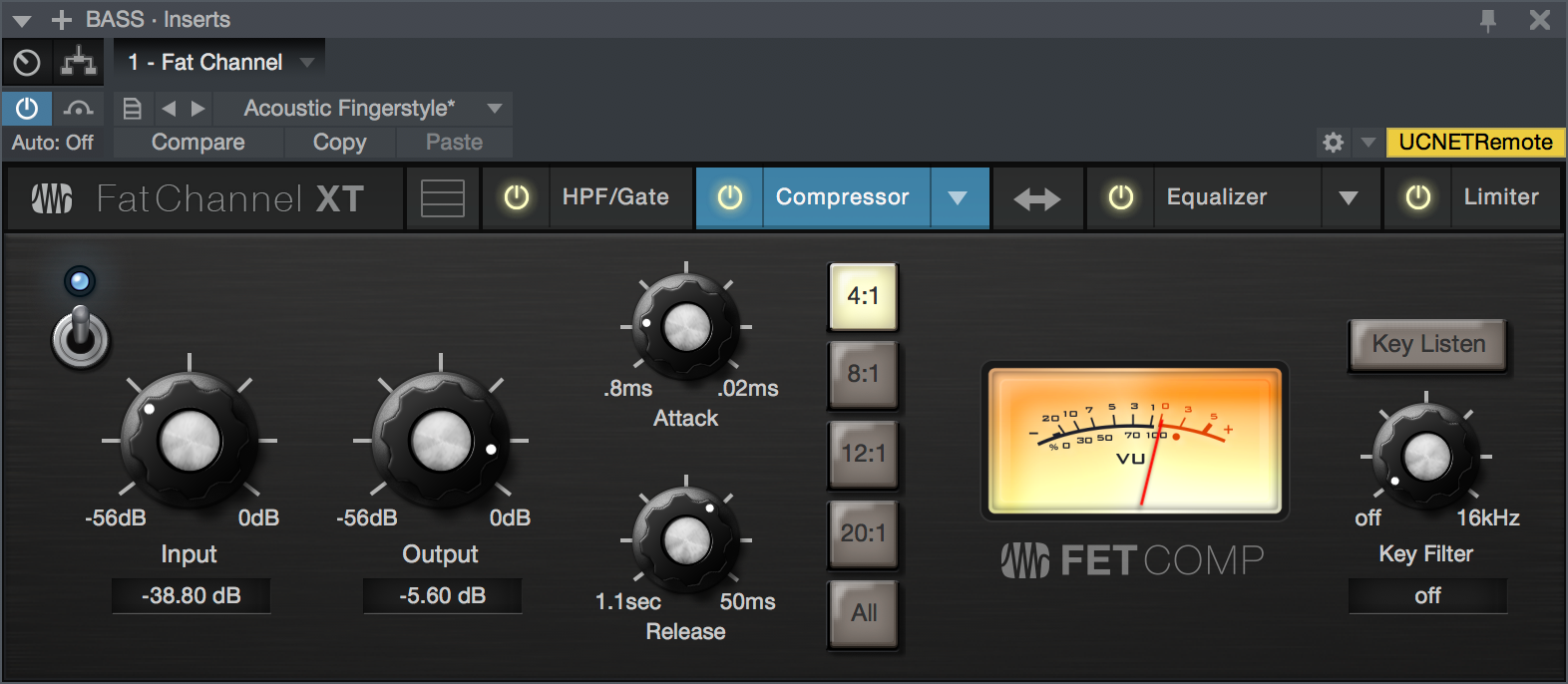Click the Compare button
Viewport: 1568px width, 684px height.
198,143
